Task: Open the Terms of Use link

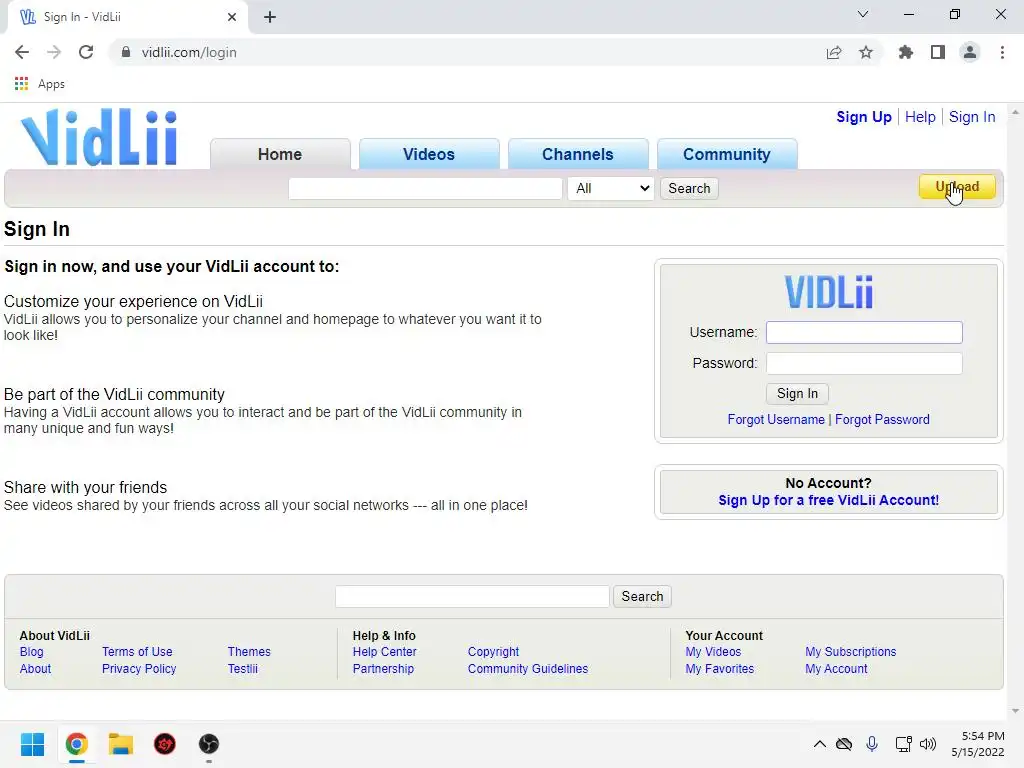Action: (x=137, y=652)
